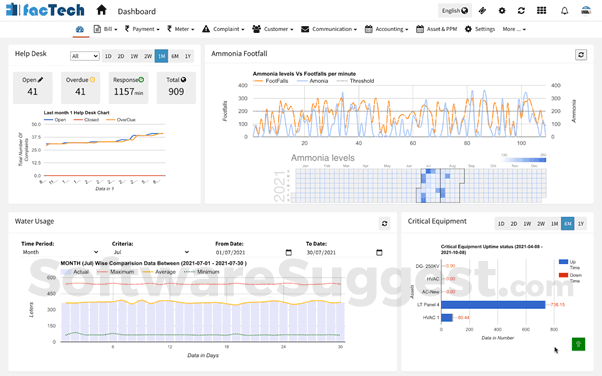Open the dashboard gauge tab icon
This screenshot has height=376, width=602.
tap(80, 29)
